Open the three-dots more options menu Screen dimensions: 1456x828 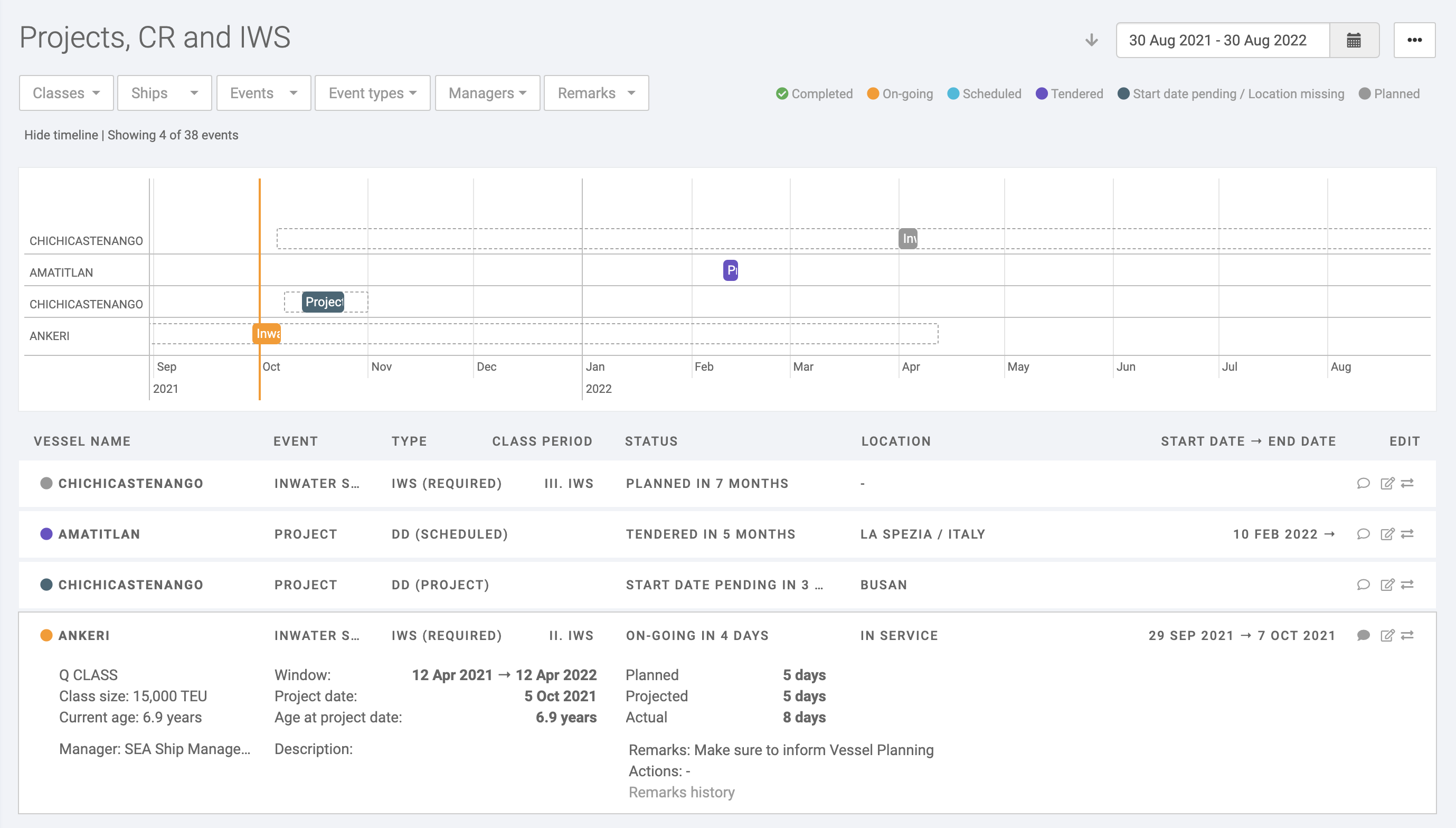(x=1414, y=40)
